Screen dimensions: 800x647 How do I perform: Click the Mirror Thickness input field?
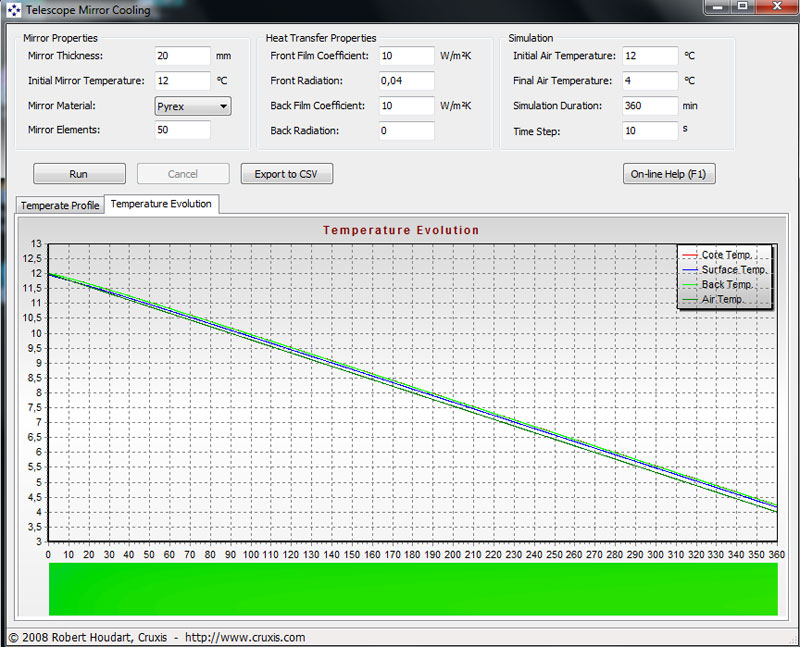182,56
